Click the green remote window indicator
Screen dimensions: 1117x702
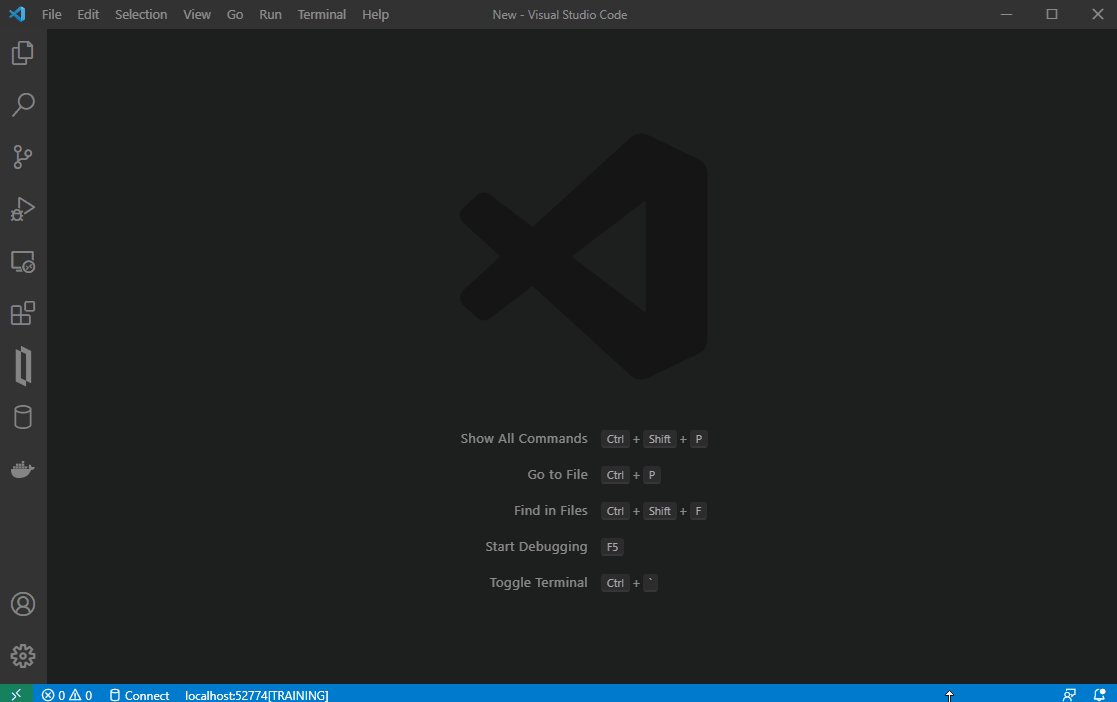pos(16,694)
